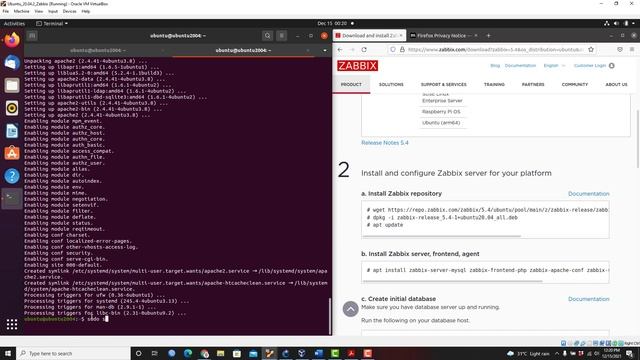This screenshot has height=360, width=640.
Task: Open the Help question-mark dock icon
Action: [x=12, y=176]
